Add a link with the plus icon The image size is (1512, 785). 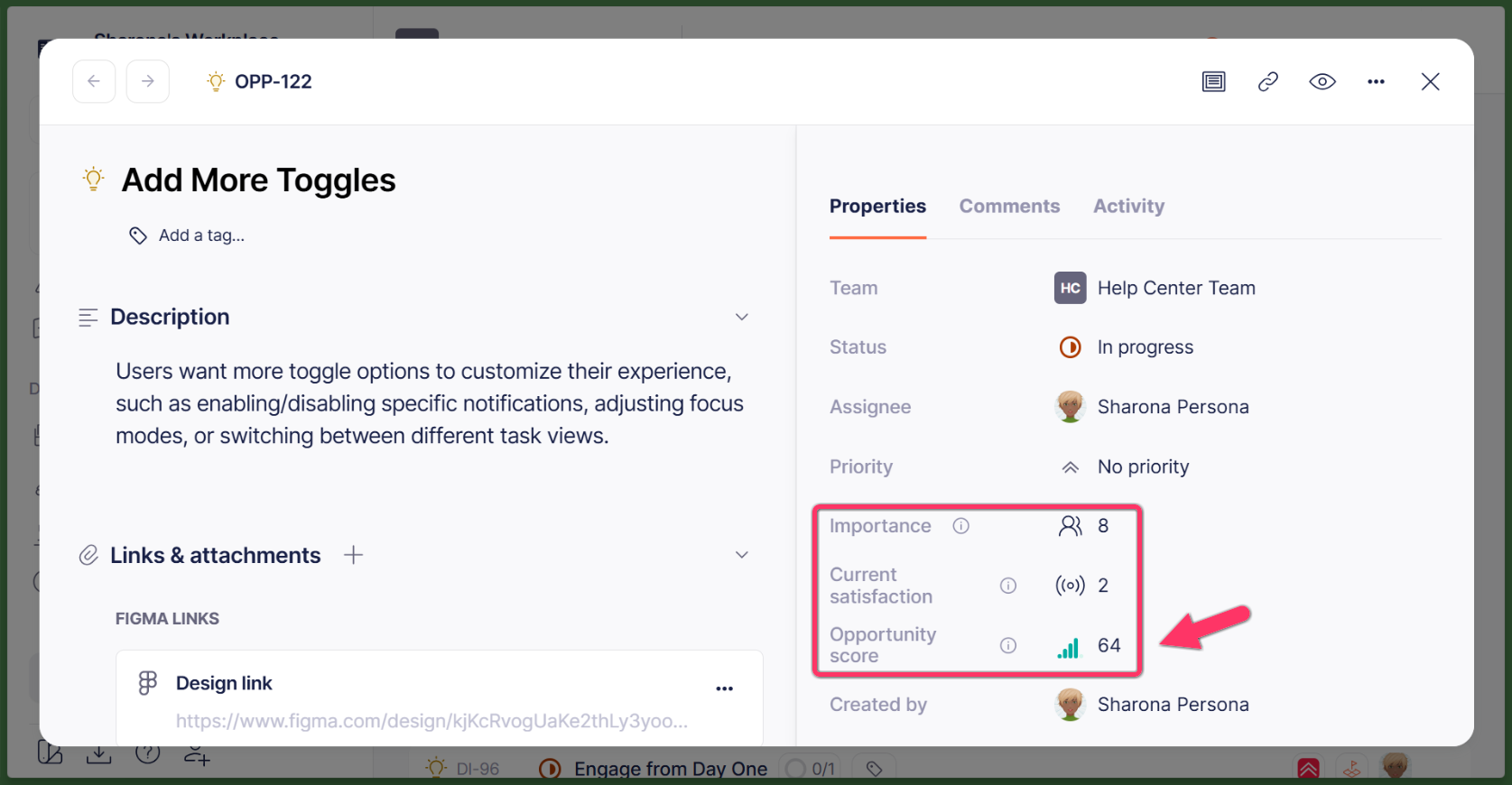pyautogui.click(x=354, y=555)
